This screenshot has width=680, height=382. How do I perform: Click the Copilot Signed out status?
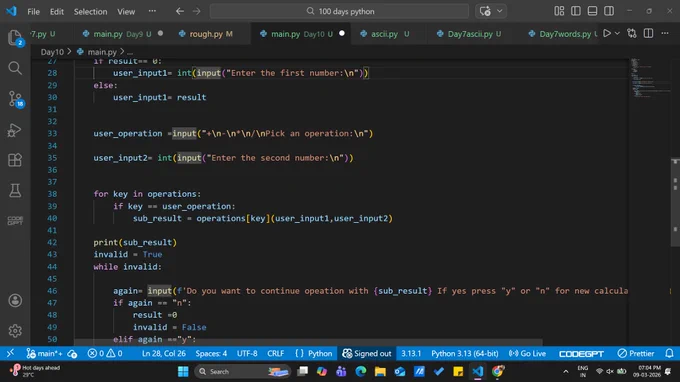(x=367, y=353)
